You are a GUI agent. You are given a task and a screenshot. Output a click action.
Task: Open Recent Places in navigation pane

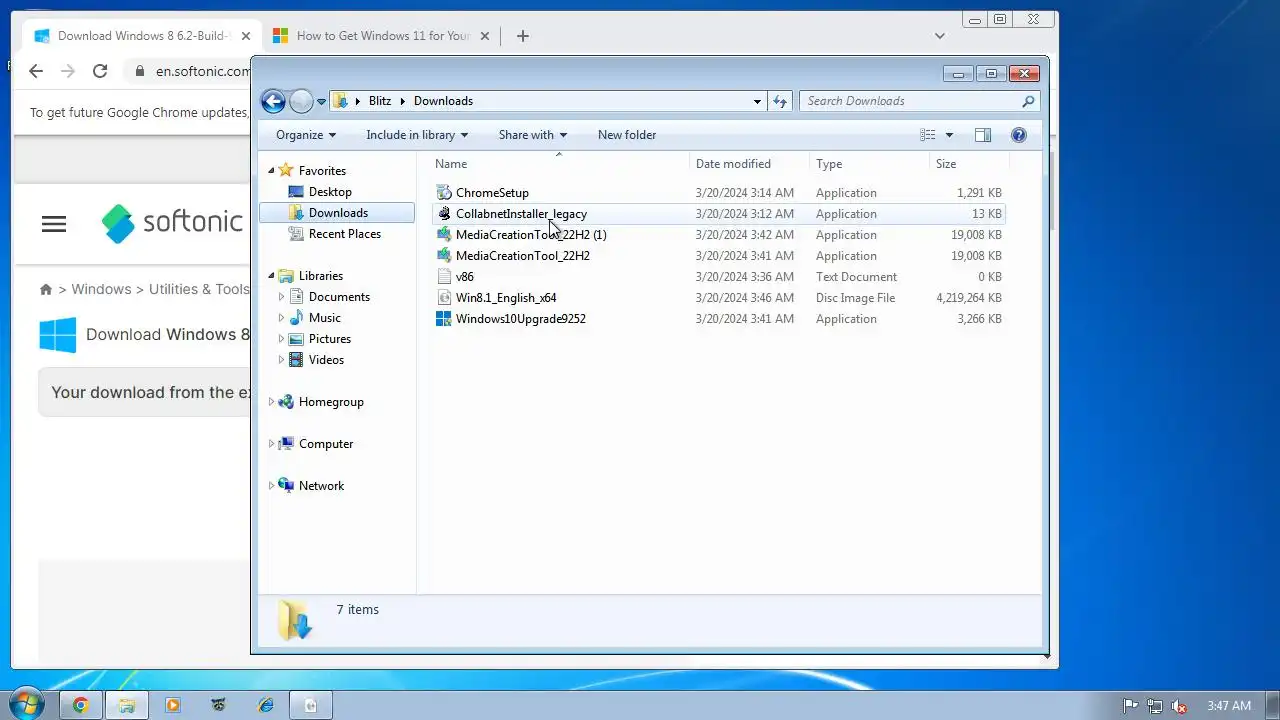coord(345,234)
